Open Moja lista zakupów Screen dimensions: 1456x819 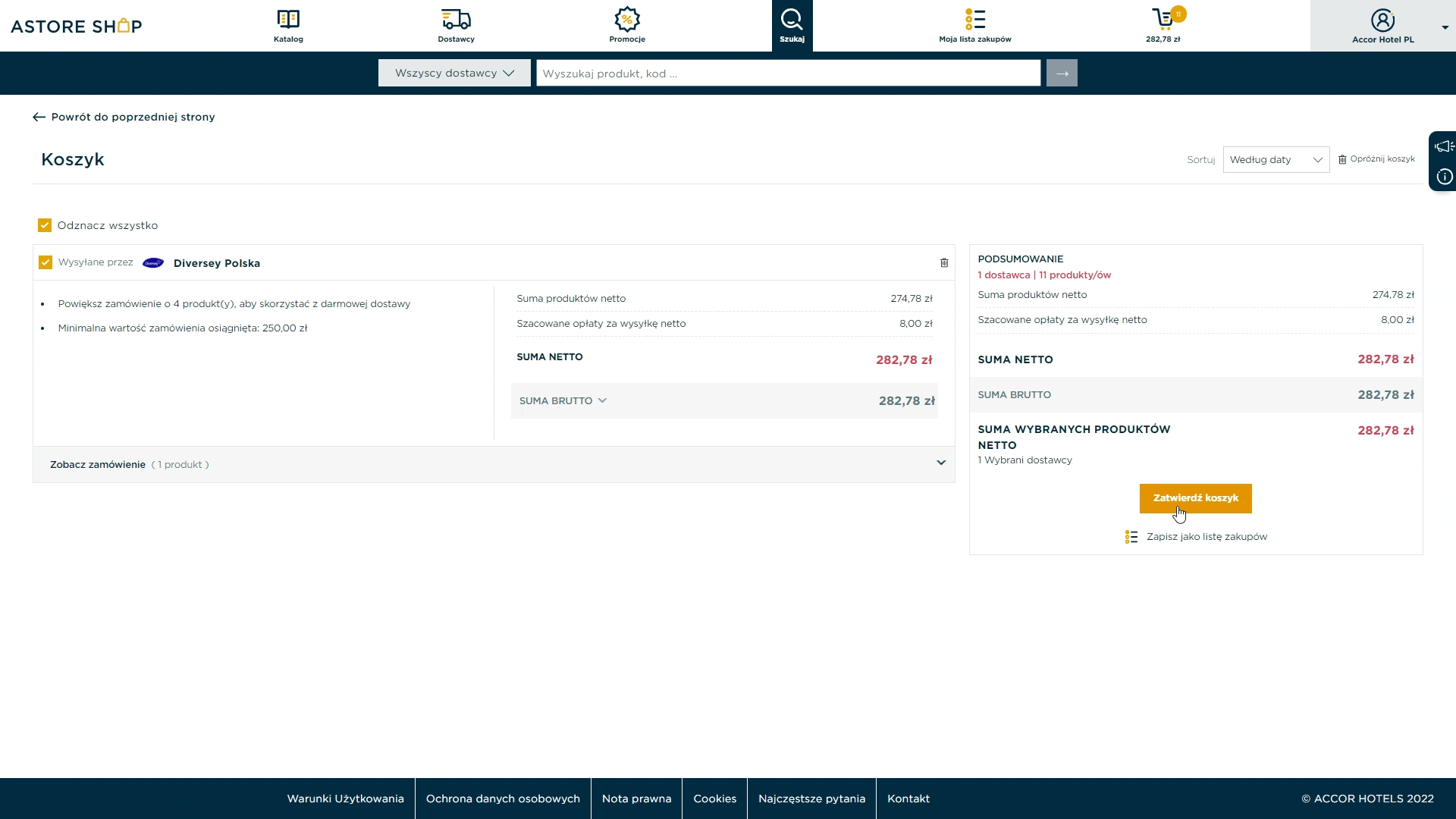[974, 26]
